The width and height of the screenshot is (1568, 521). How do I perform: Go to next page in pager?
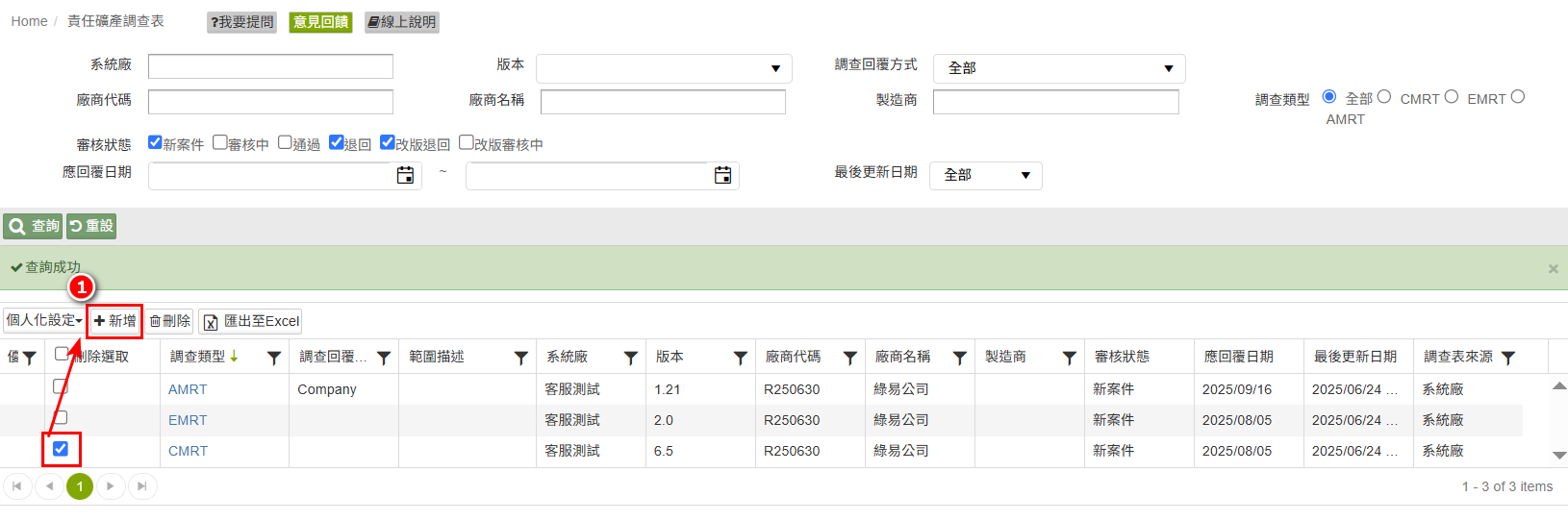click(x=111, y=486)
